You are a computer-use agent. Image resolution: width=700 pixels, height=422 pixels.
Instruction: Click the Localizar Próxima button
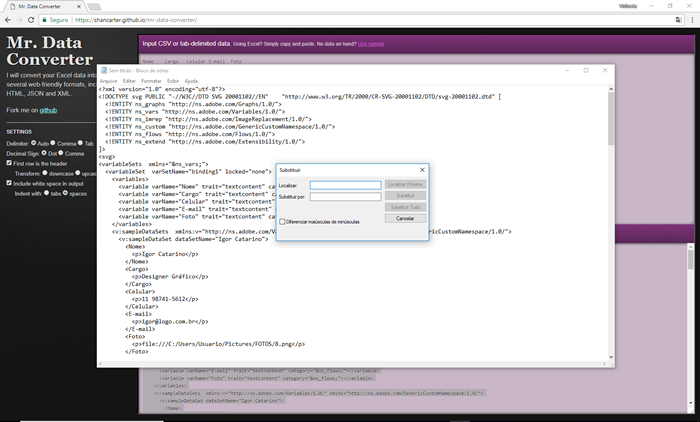(405, 184)
